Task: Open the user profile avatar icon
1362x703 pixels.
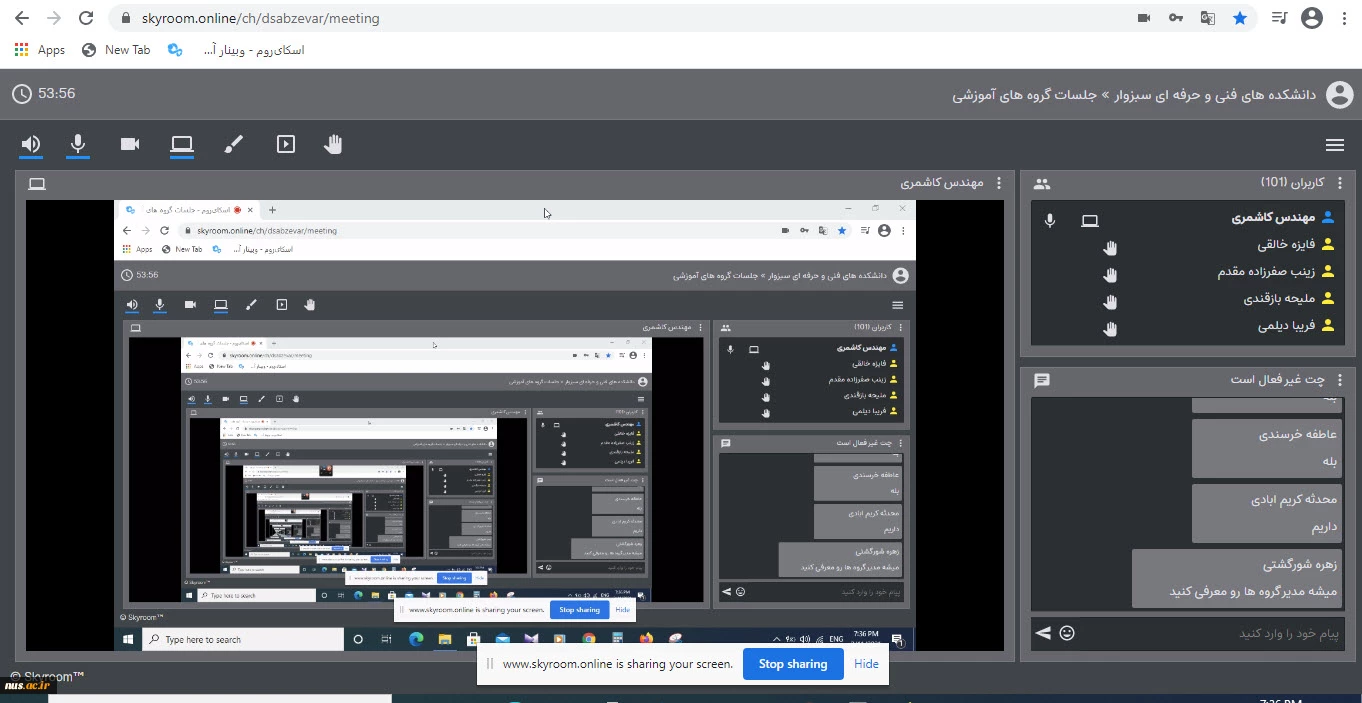Action: pyautogui.click(x=1339, y=95)
